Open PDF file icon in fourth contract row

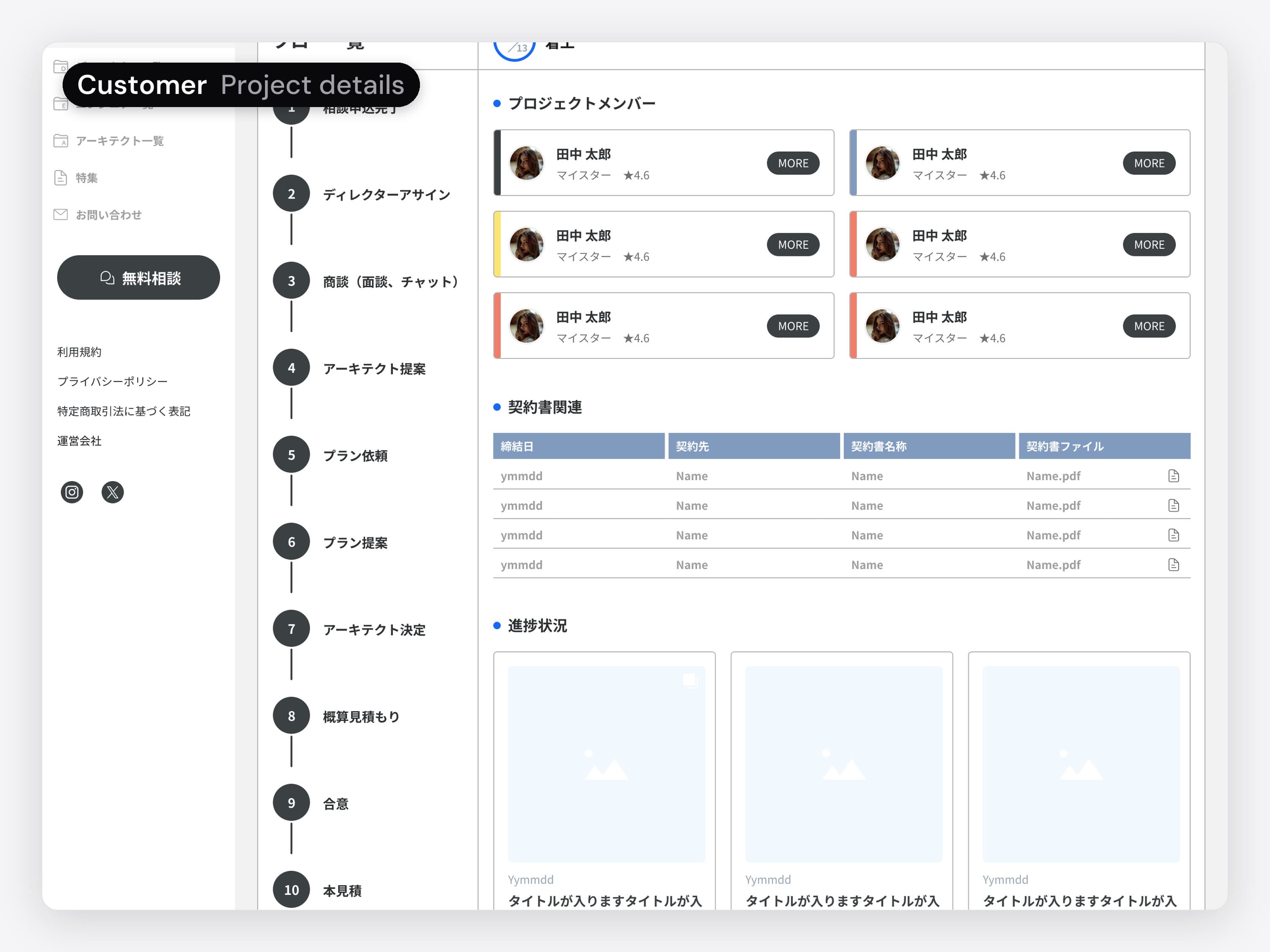[x=1173, y=565]
